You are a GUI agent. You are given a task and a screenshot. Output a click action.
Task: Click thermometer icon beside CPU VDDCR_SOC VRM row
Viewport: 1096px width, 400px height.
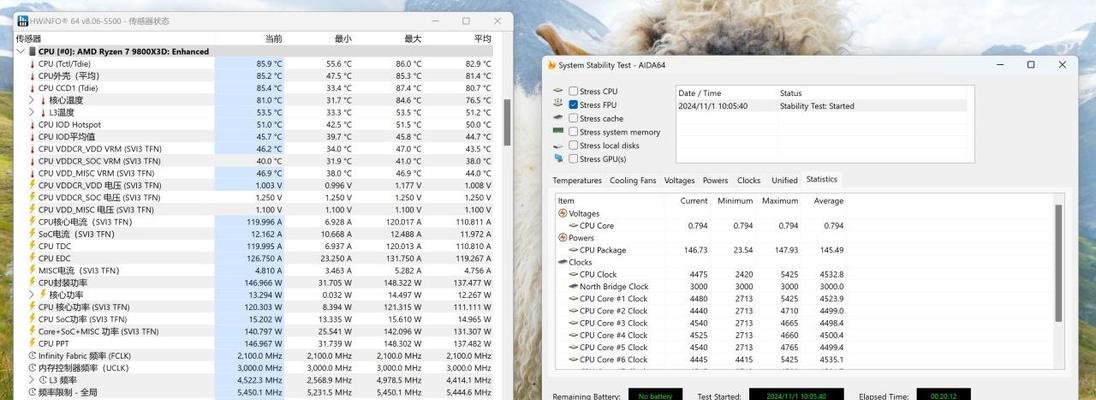click(x=32, y=161)
